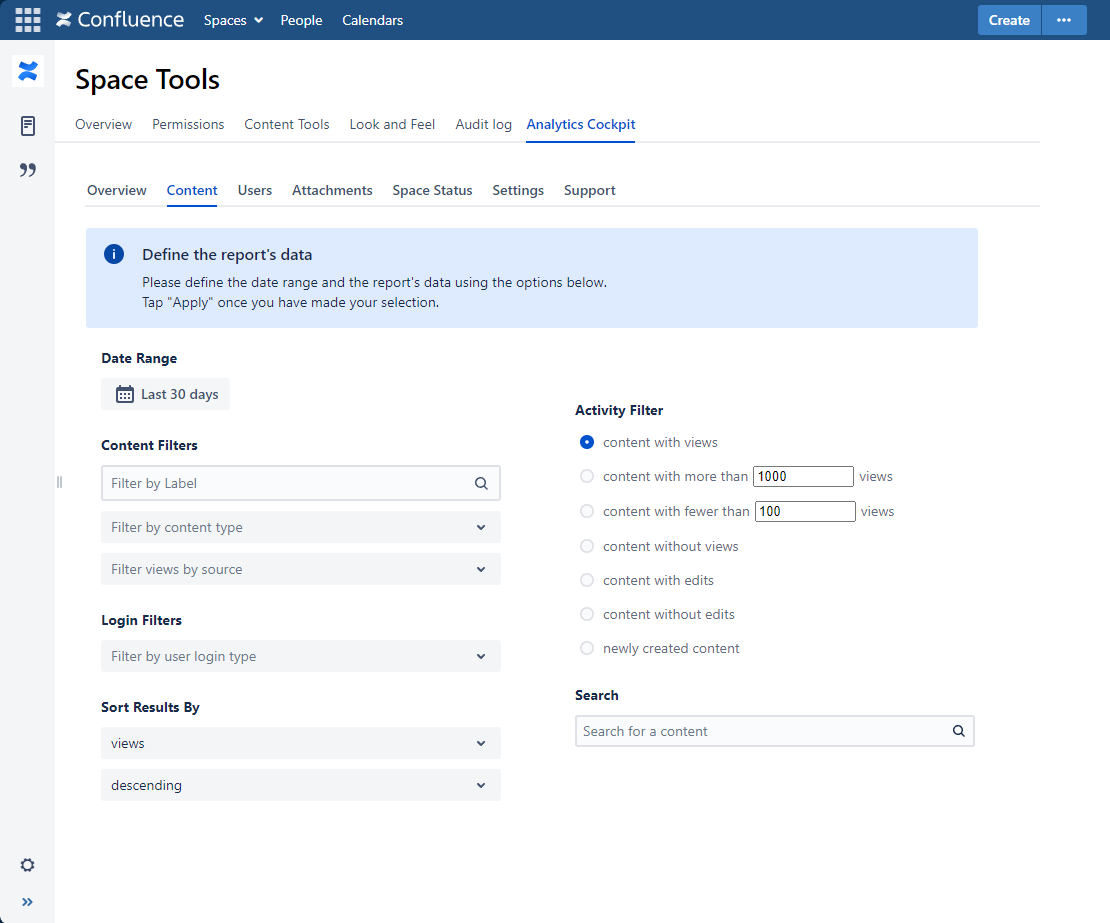Open 'Filter by user login type' dropdown
This screenshot has height=923, width=1110.
pyautogui.click(x=300, y=656)
